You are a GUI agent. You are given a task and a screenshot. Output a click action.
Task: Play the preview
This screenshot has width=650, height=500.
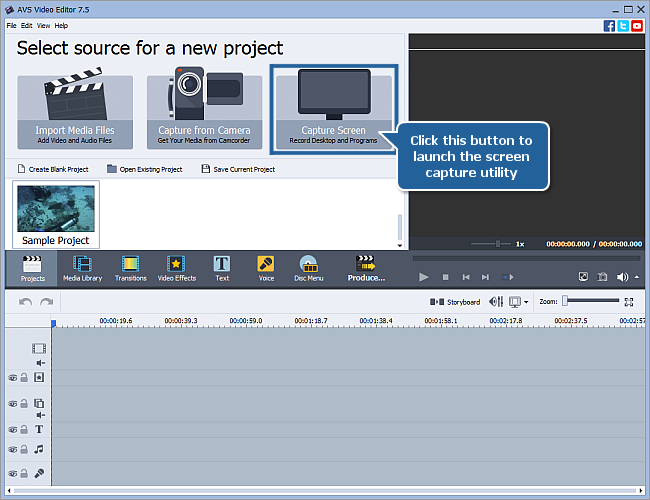pyautogui.click(x=423, y=277)
